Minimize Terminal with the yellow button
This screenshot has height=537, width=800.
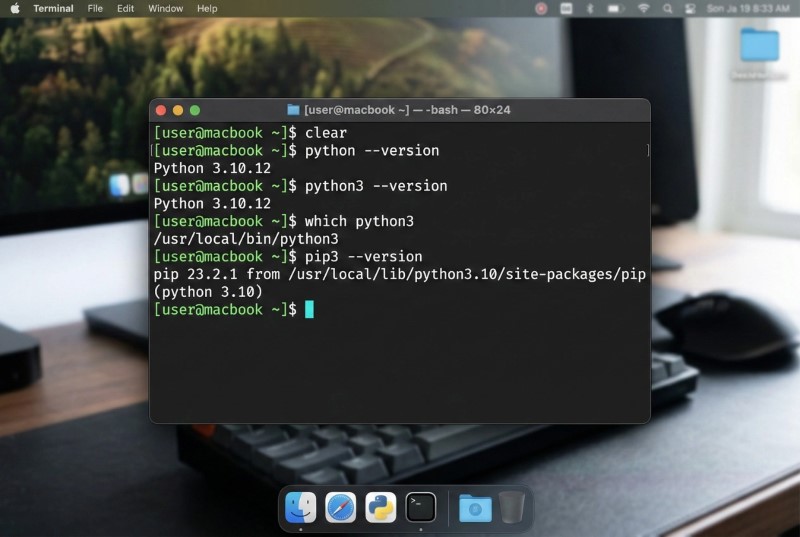pos(178,110)
